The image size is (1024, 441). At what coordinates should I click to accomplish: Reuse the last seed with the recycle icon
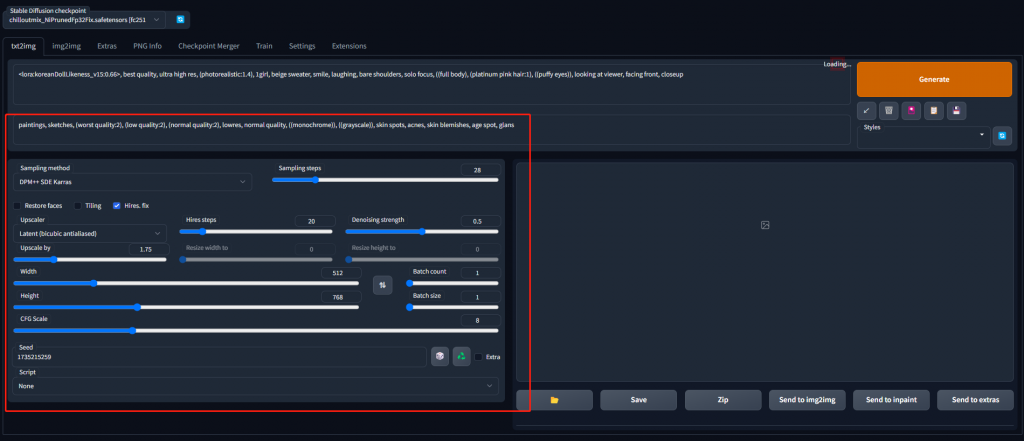coord(462,356)
